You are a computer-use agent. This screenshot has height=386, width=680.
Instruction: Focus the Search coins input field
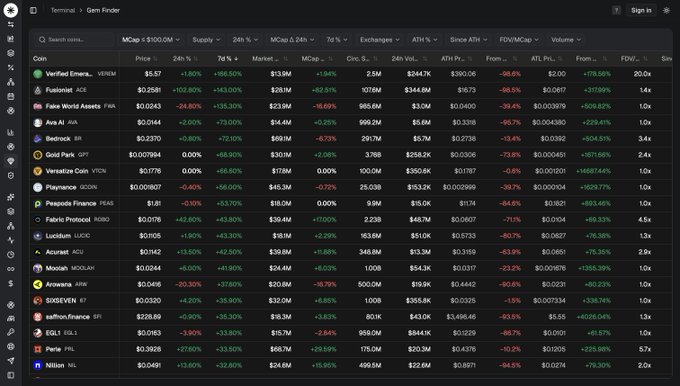tap(74, 39)
